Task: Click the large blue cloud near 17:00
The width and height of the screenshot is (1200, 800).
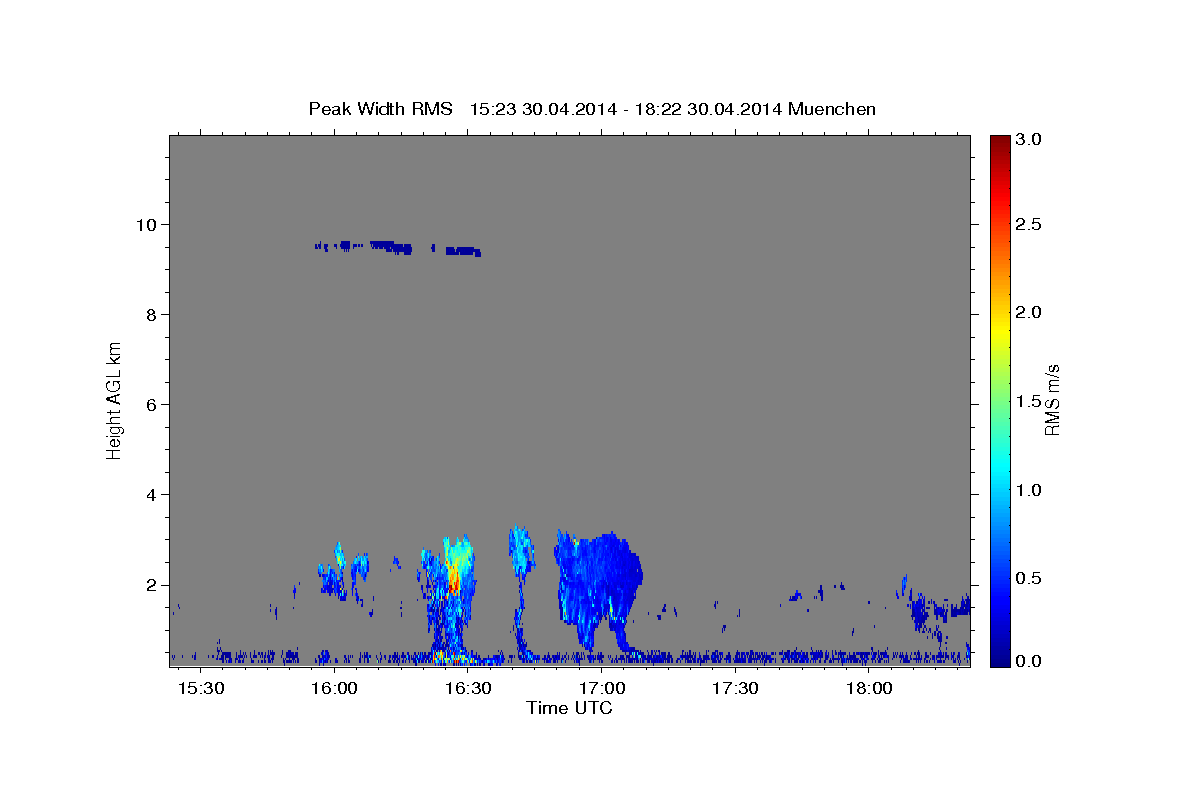Action: 600,590
